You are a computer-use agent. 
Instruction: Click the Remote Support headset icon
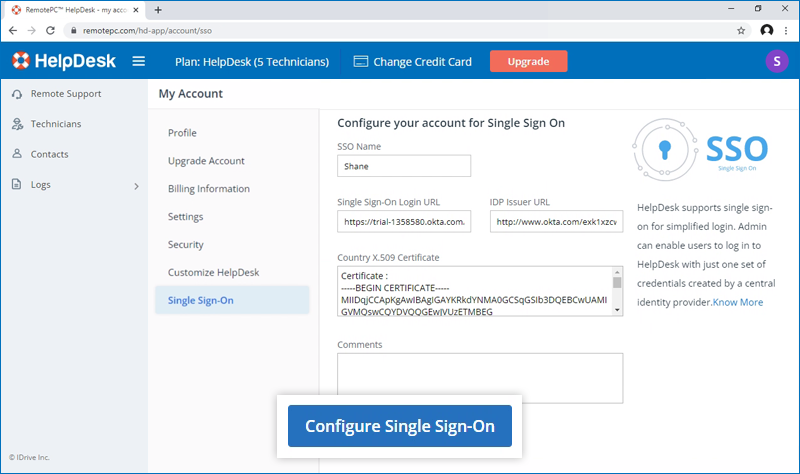pyautogui.click(x=17, y=94)
